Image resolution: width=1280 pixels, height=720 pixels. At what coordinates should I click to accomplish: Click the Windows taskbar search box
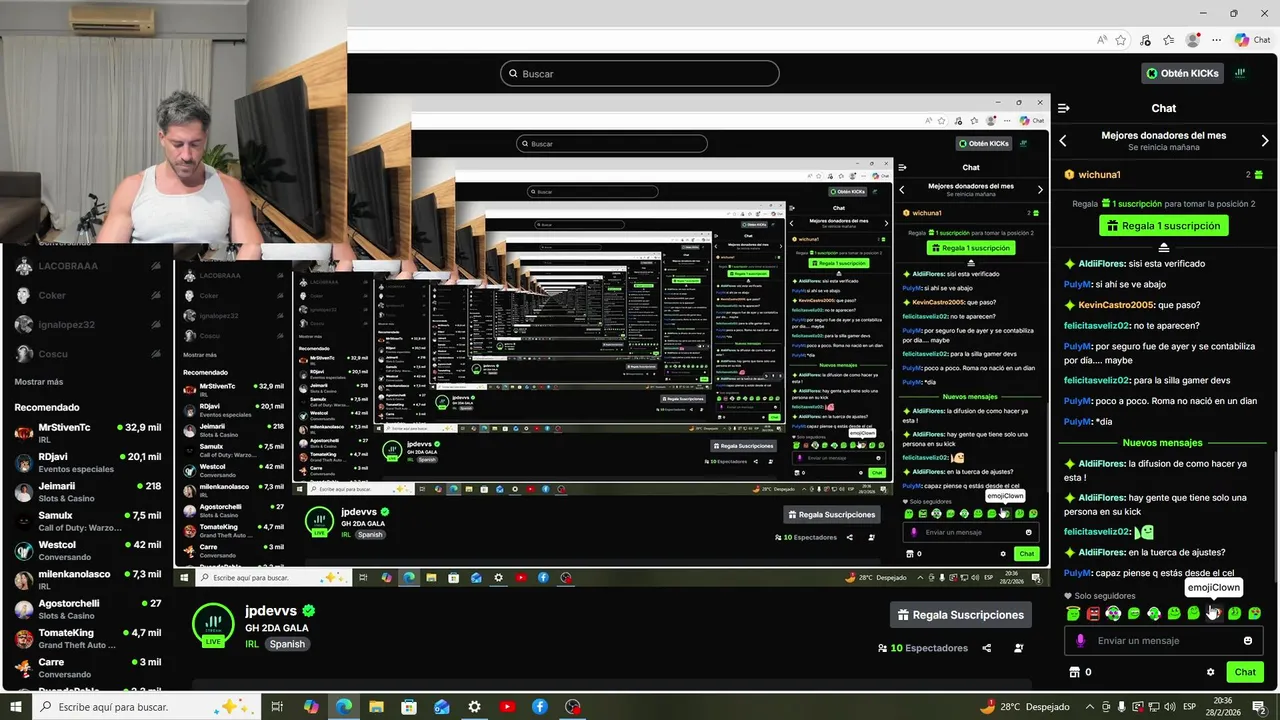(145, 707)
